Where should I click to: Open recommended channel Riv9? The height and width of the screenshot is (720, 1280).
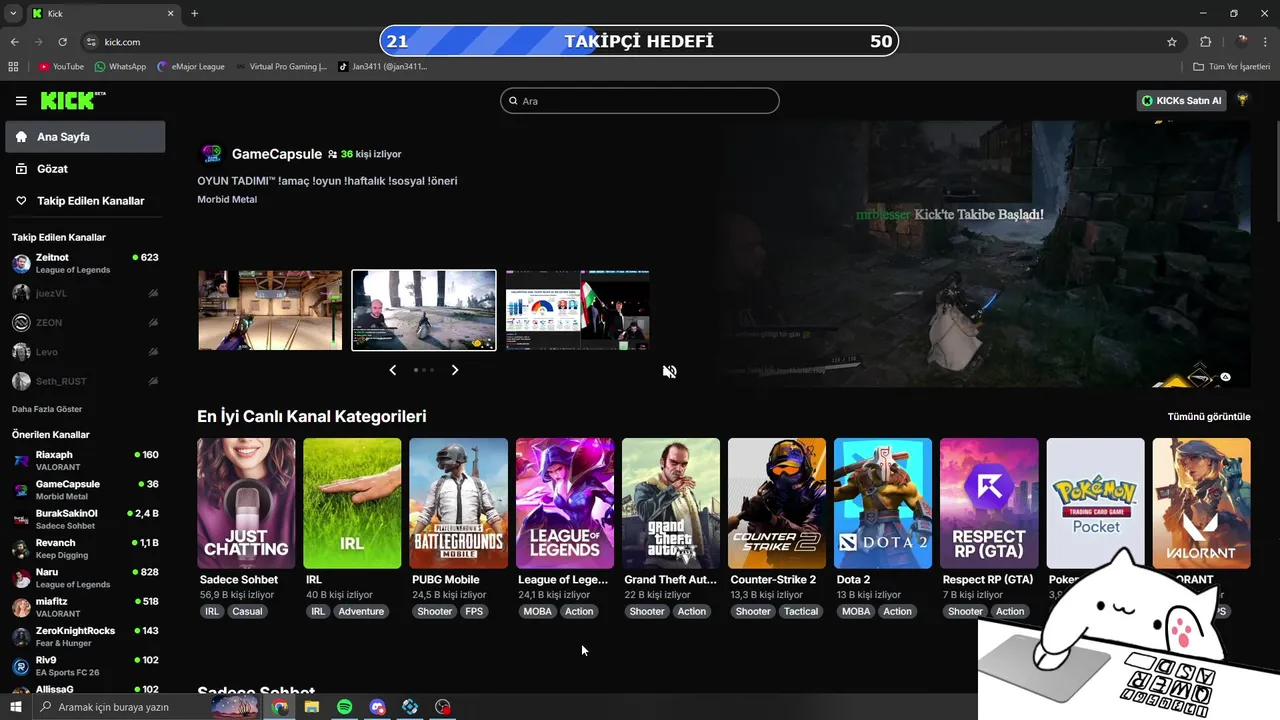click(85, 666)
